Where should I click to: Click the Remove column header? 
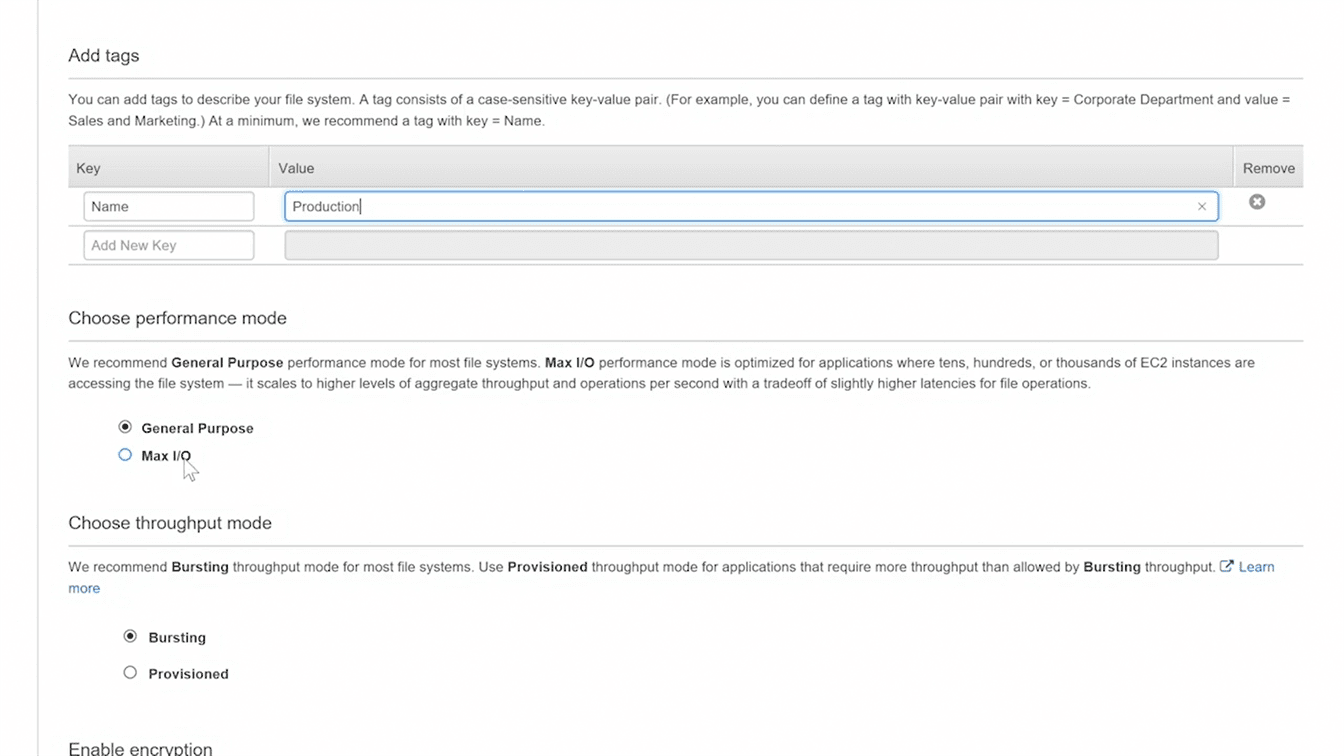(1268, 168)
